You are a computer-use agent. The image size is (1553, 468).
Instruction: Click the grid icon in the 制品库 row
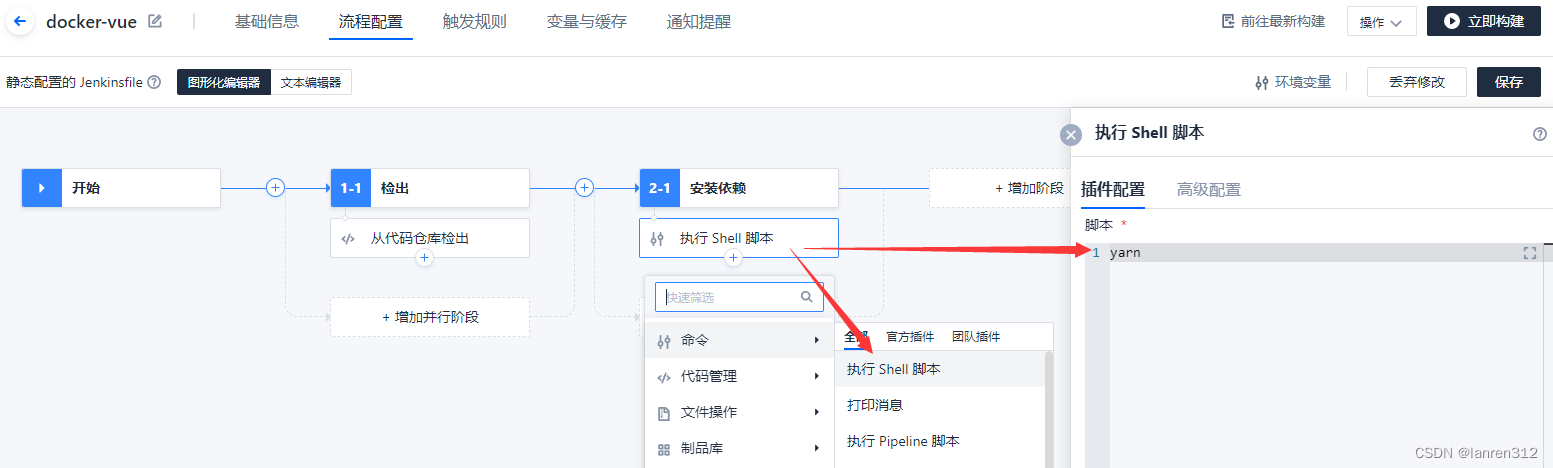(664, 449)
